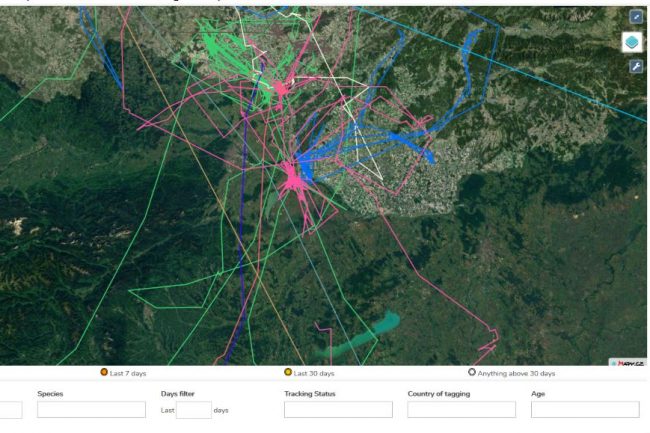Click the grey Anything above 30 days marker
The width and height of the screenshot is (650, 433).
click(472, 373)
